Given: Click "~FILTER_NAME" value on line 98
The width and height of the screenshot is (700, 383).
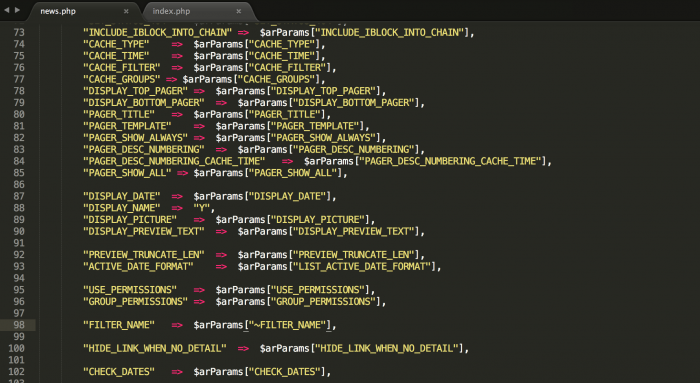Looking at the screenshot, I should [288, 325].
